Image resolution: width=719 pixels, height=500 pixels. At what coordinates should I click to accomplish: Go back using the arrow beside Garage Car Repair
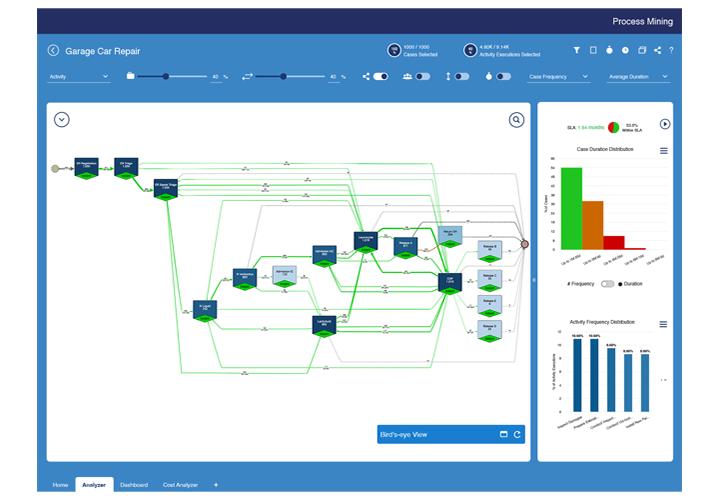53,50
